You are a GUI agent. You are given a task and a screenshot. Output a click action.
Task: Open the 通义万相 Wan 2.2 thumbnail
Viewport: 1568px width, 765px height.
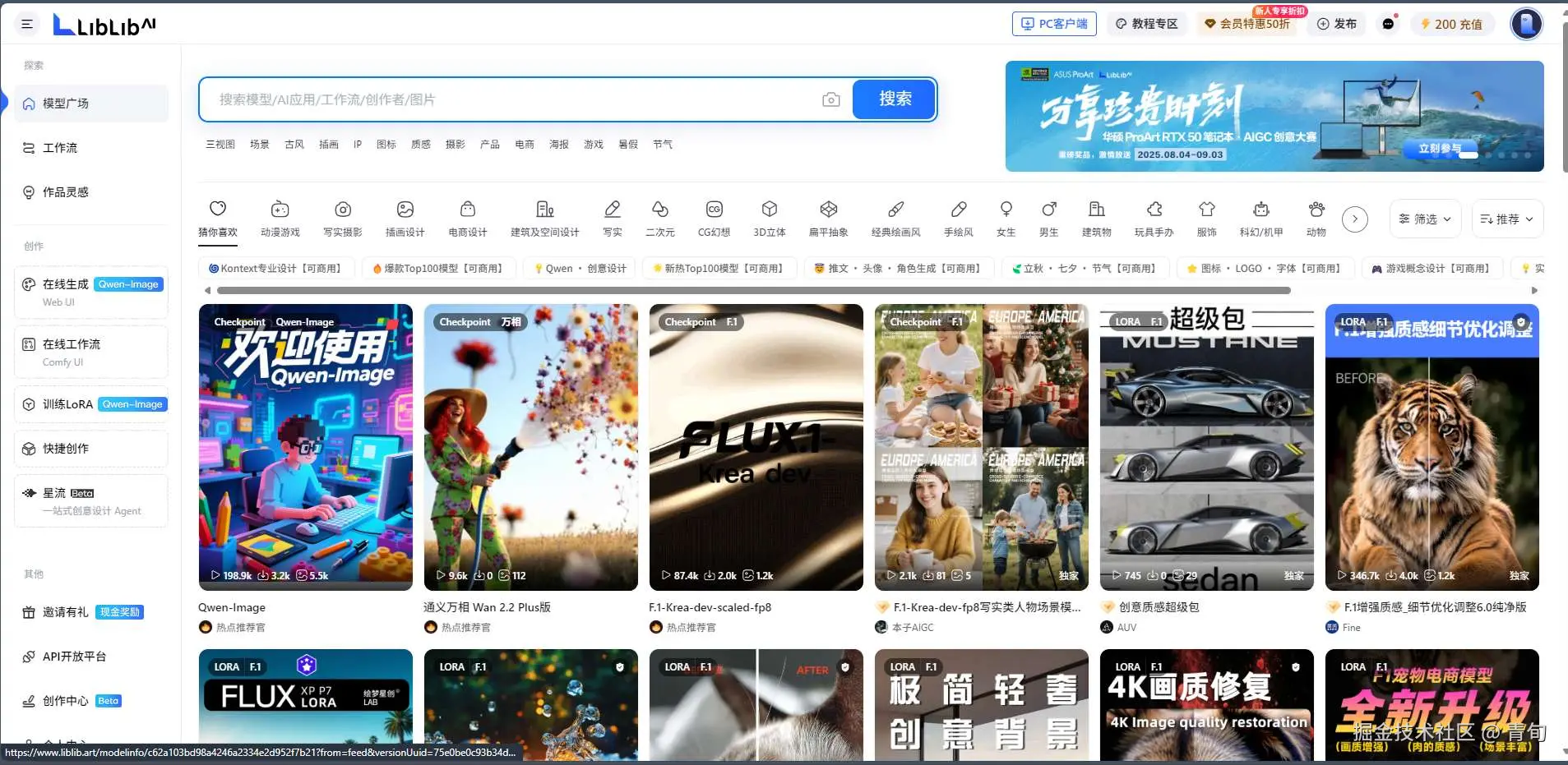531,447
